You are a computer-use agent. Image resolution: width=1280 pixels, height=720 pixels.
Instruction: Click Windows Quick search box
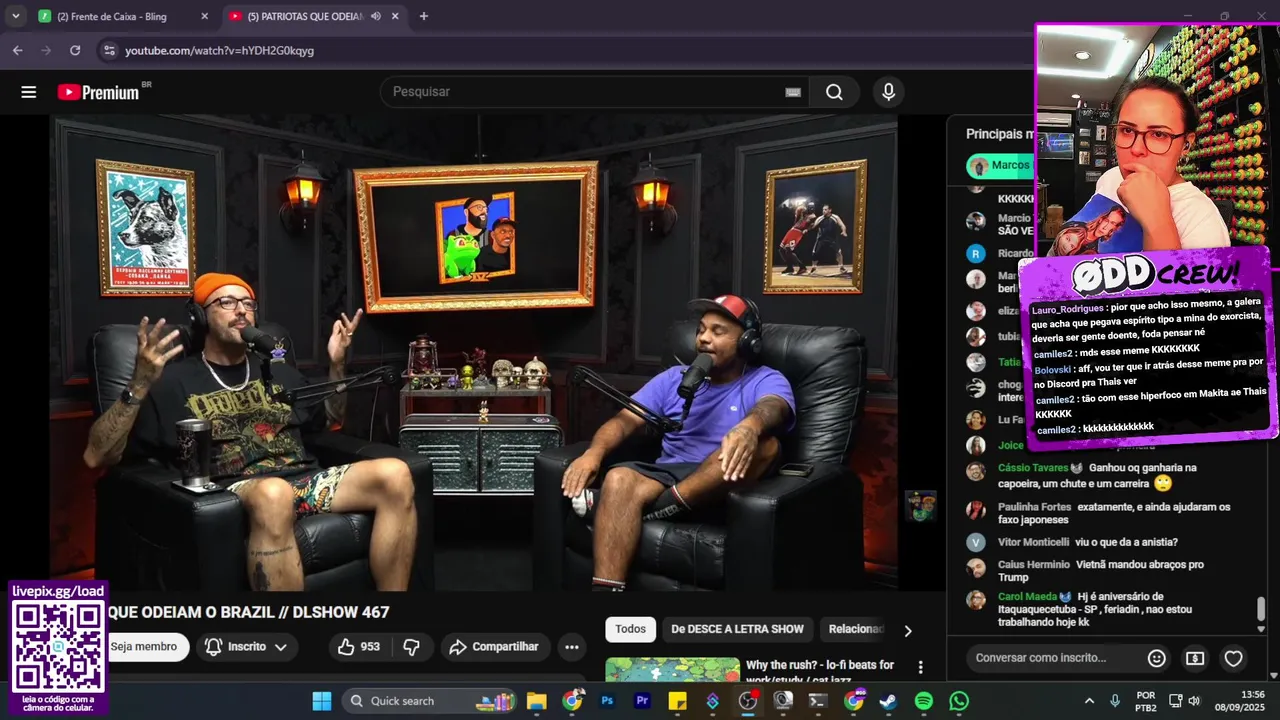[428, 701]
